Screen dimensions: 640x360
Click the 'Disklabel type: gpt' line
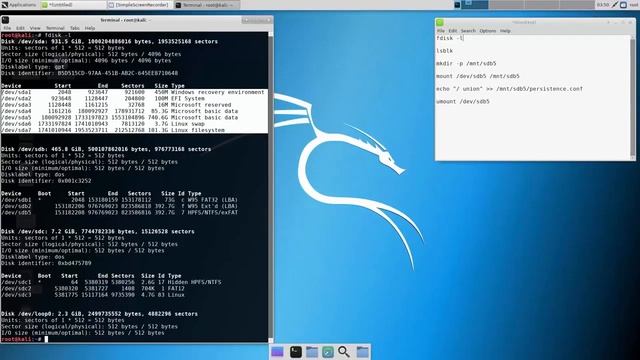click(33, 67)
